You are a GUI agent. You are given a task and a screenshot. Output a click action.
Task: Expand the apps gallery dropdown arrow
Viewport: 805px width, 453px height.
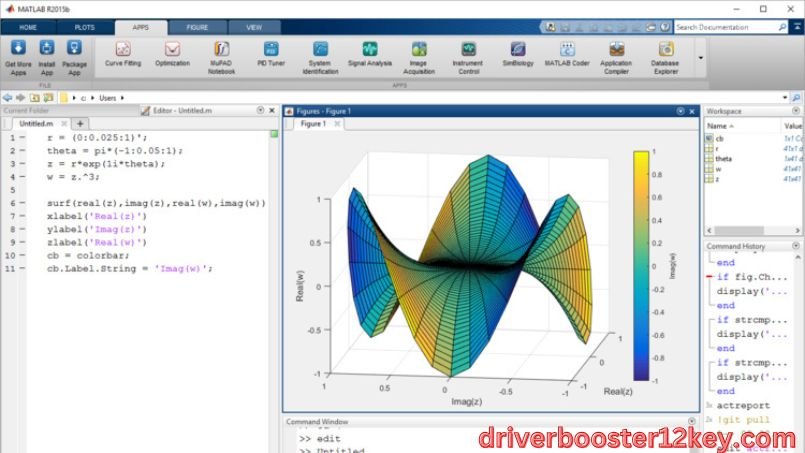pos(701,58)
